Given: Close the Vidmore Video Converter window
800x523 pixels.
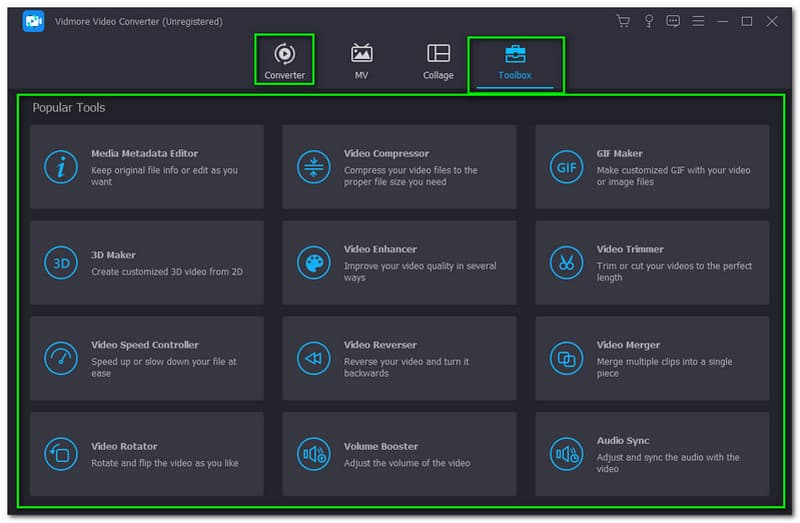Looking at the screenshot, I should pos(772,21).
